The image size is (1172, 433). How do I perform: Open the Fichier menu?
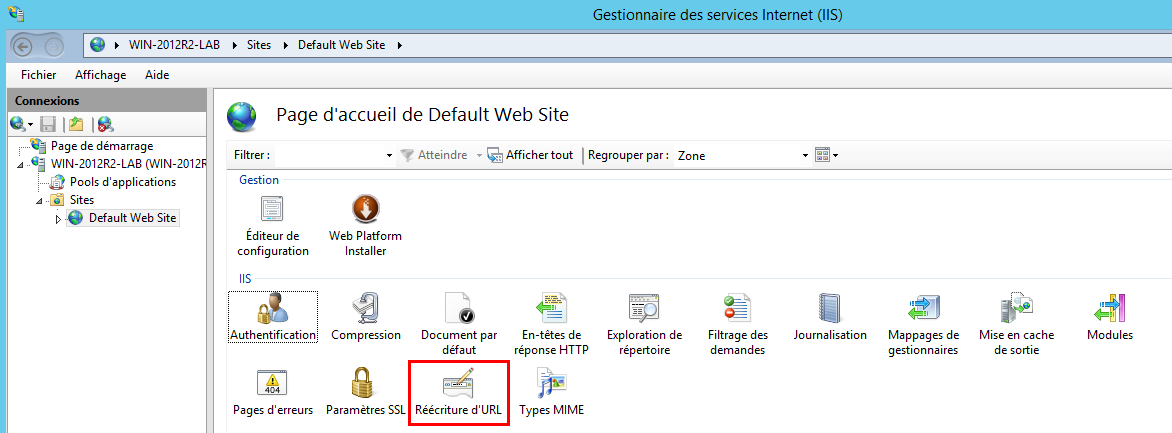[38, 75]
